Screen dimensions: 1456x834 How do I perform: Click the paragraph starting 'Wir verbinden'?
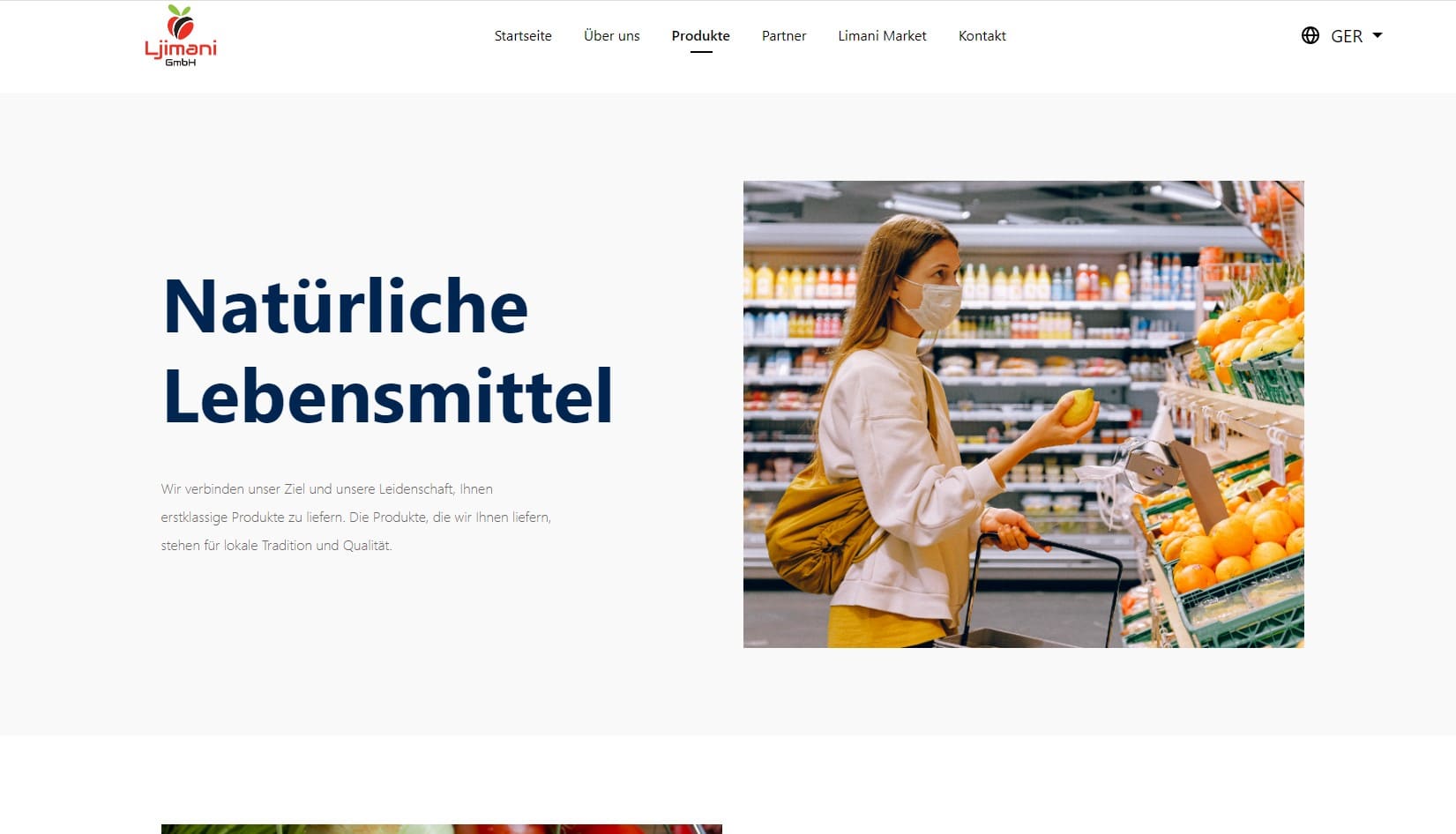(356, 517)
